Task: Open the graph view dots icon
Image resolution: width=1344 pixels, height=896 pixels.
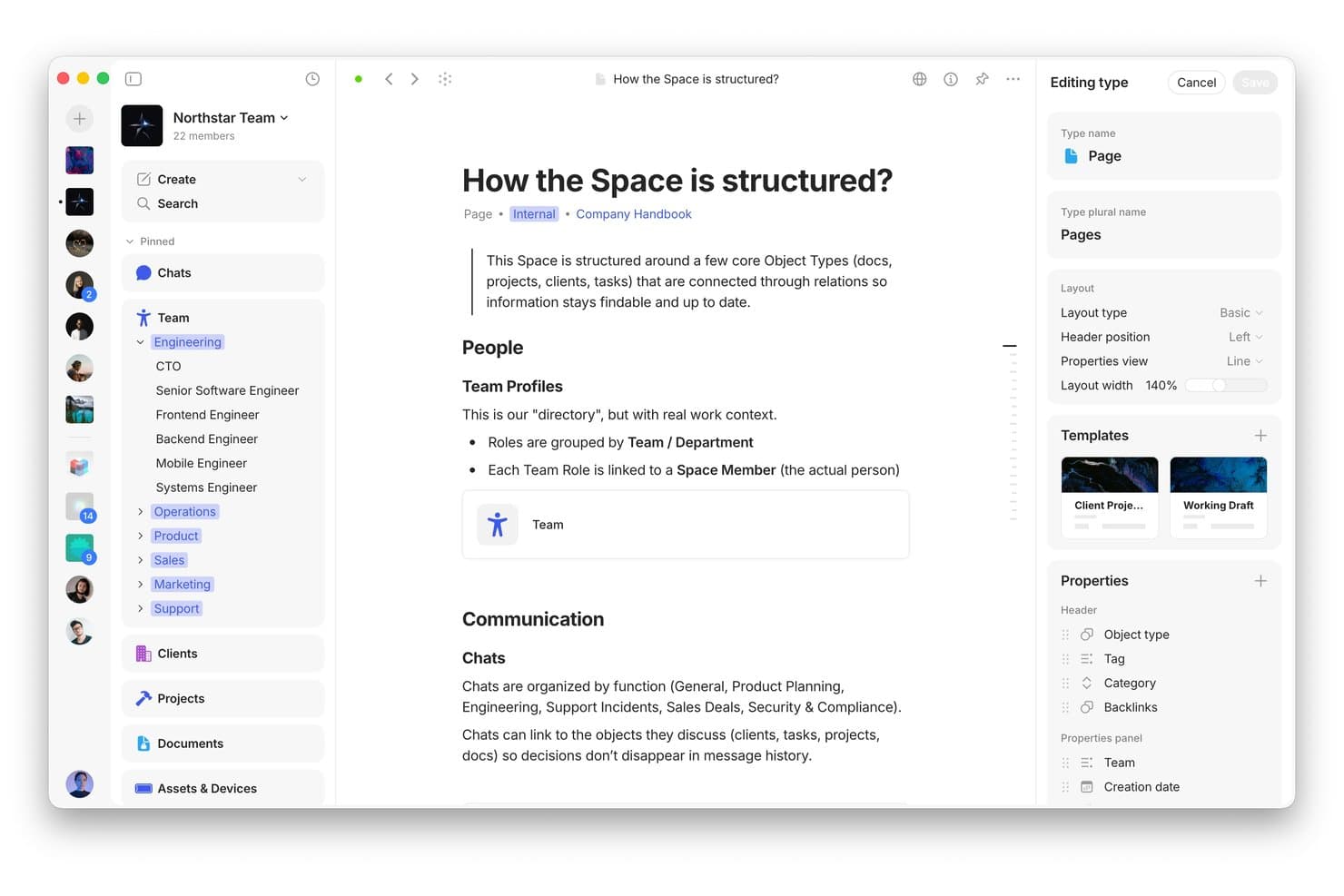Action: click(x=445, y=79)
